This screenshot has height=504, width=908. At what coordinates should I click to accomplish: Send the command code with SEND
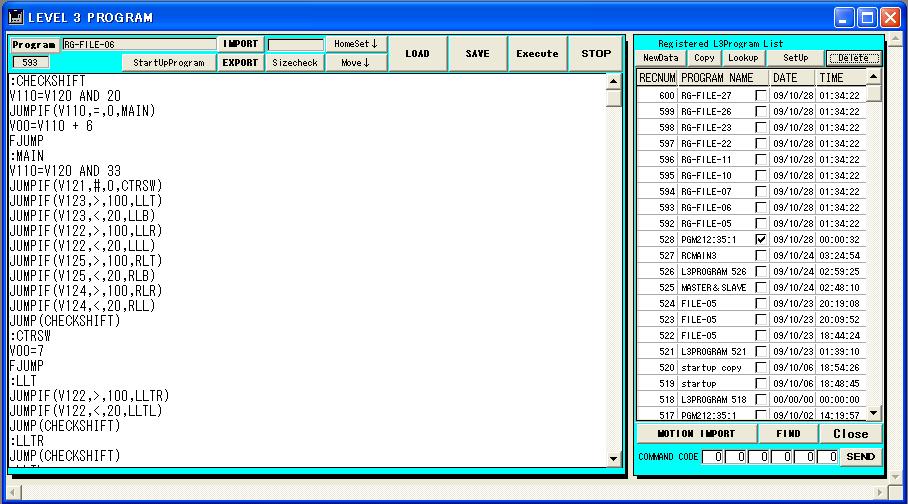[861, 456]
